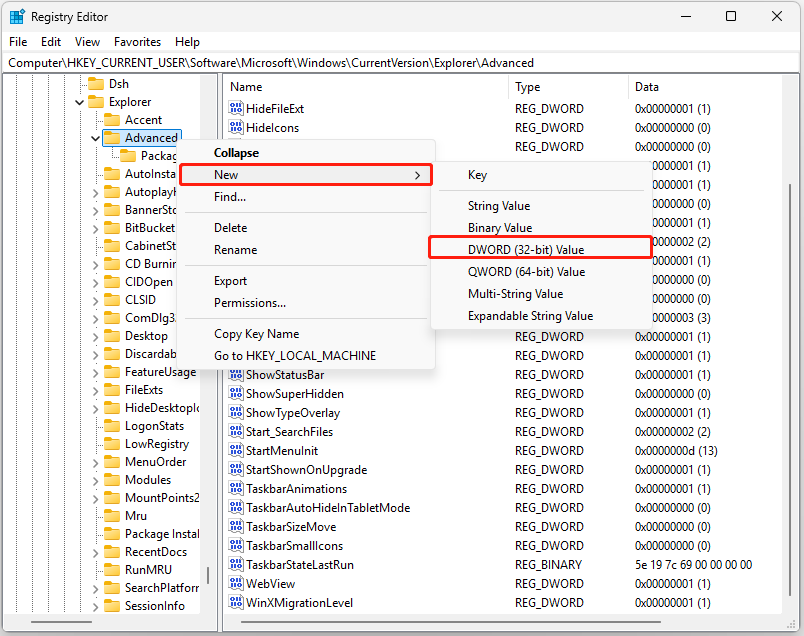Screen dimensions: 804x636
Task: Expand the CLSID key
Action: click(x=95, y=301)
